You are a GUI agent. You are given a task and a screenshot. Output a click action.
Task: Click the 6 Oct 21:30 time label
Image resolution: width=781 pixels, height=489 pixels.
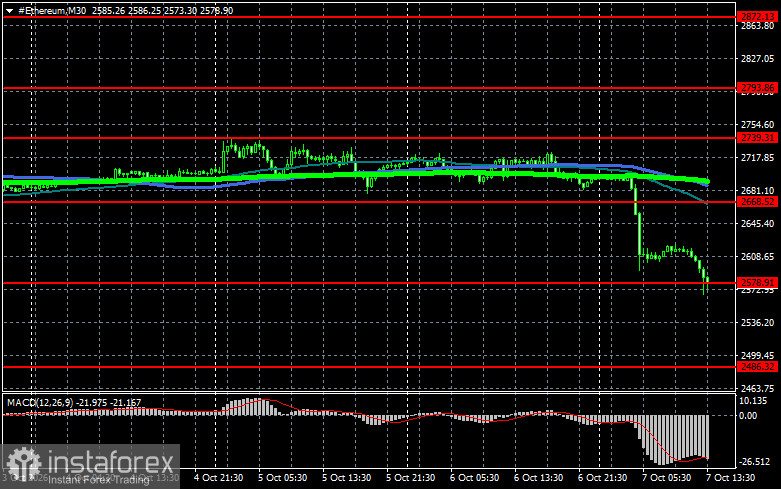point(602,478)
